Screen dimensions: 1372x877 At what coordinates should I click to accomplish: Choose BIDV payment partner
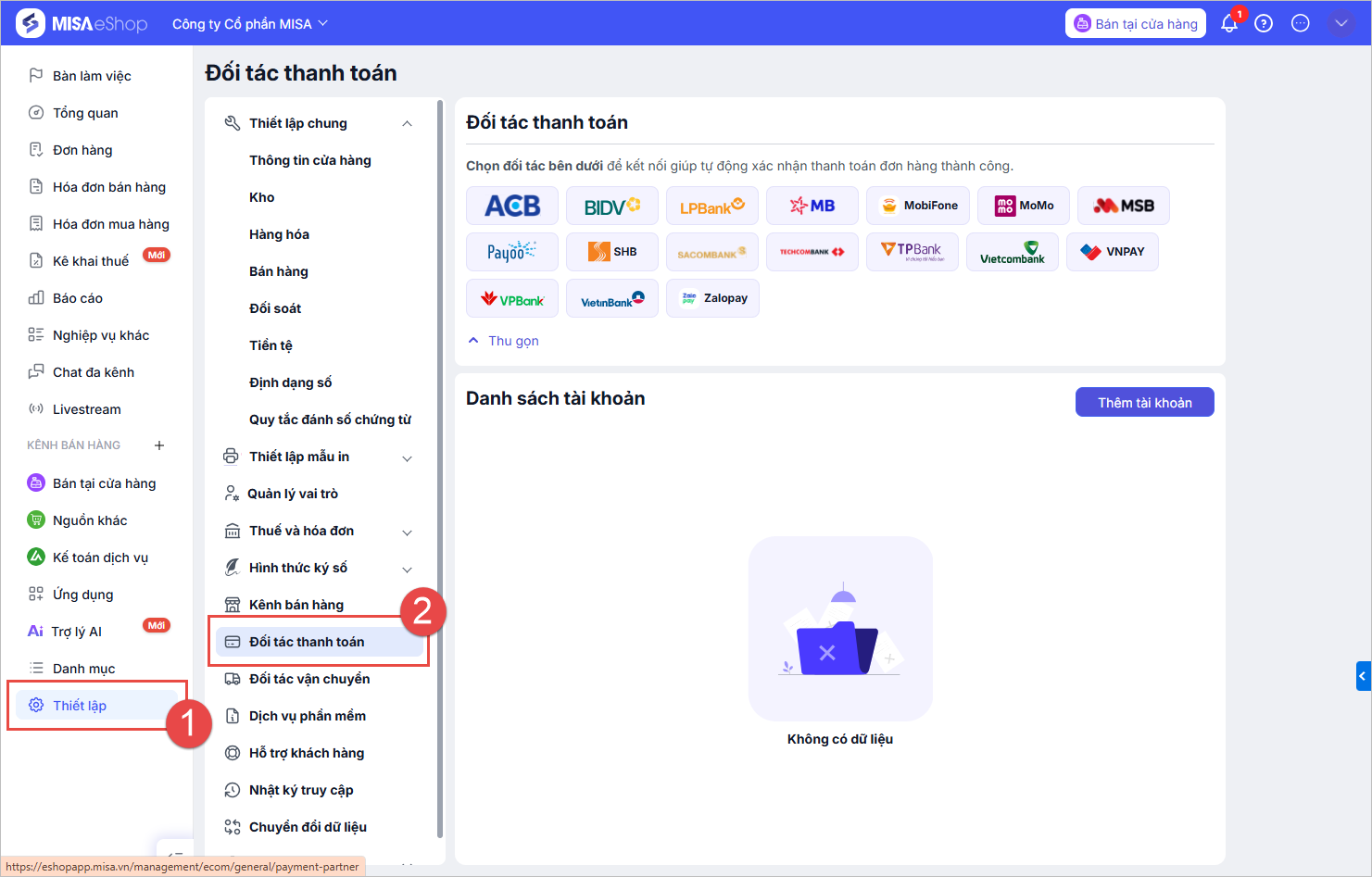tap(612, 206)
